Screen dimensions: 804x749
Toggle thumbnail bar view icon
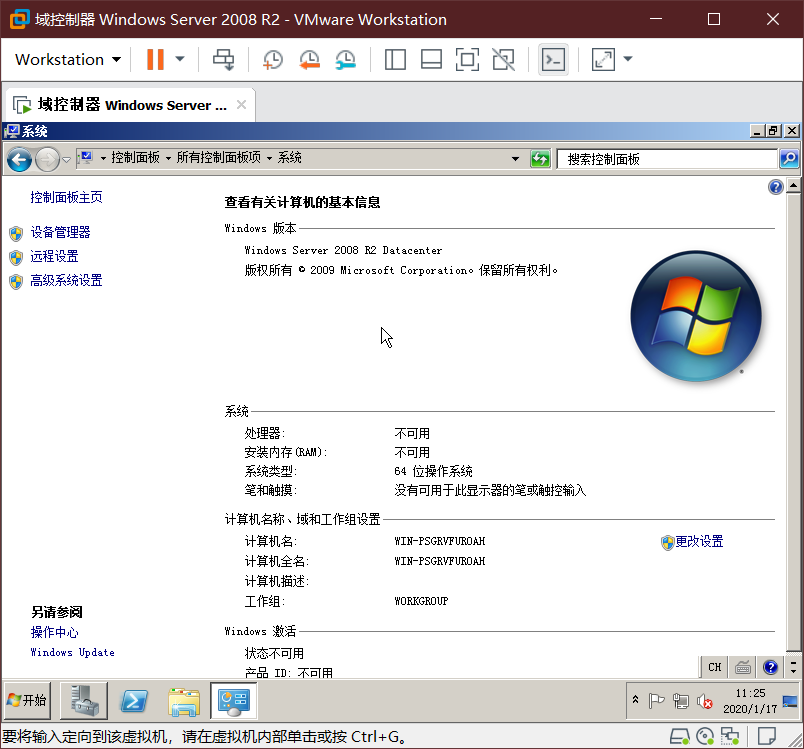431,59
